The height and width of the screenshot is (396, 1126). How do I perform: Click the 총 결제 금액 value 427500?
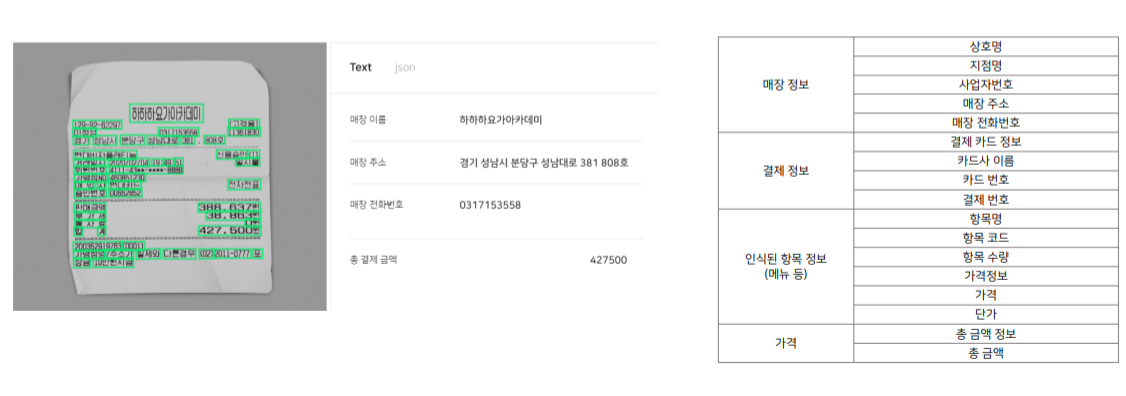608,259
